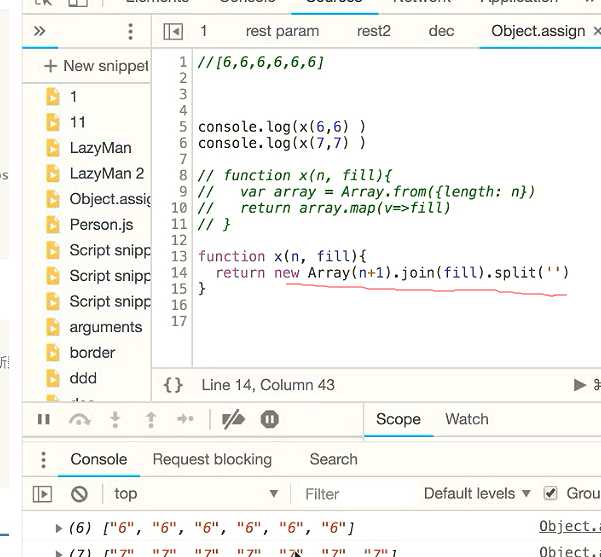The width and height of the screenshot is (601, 557).
Task: Select the Person.js snippet
Action: point(102,225)
